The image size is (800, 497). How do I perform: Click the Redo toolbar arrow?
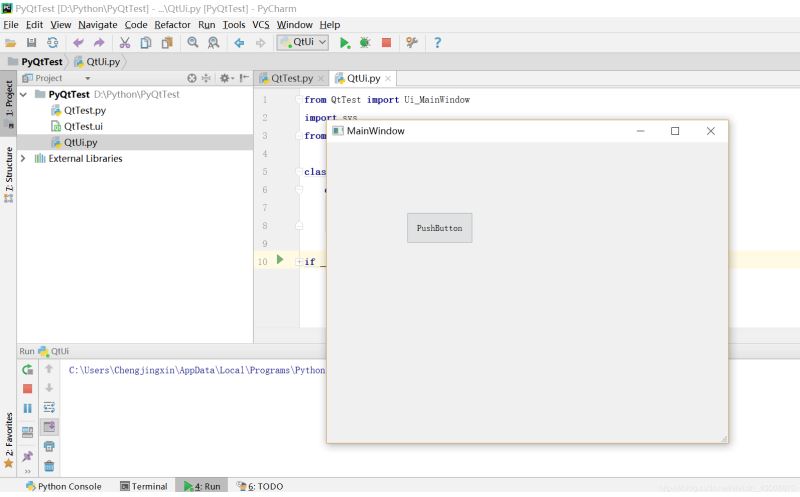pyautogui.click(x=99, y=43)
